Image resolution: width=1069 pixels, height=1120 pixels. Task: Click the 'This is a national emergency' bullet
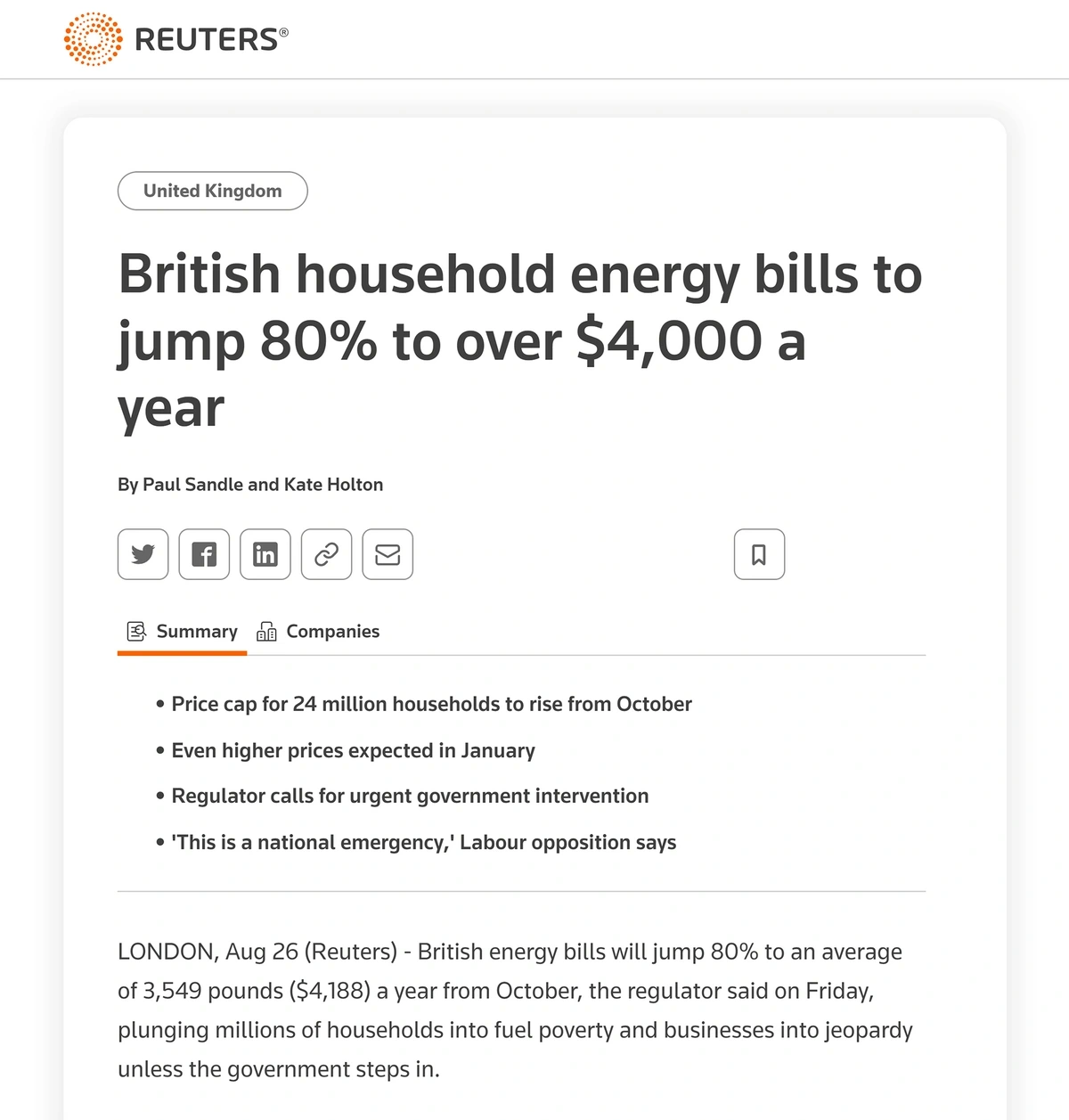click(423, 842)
